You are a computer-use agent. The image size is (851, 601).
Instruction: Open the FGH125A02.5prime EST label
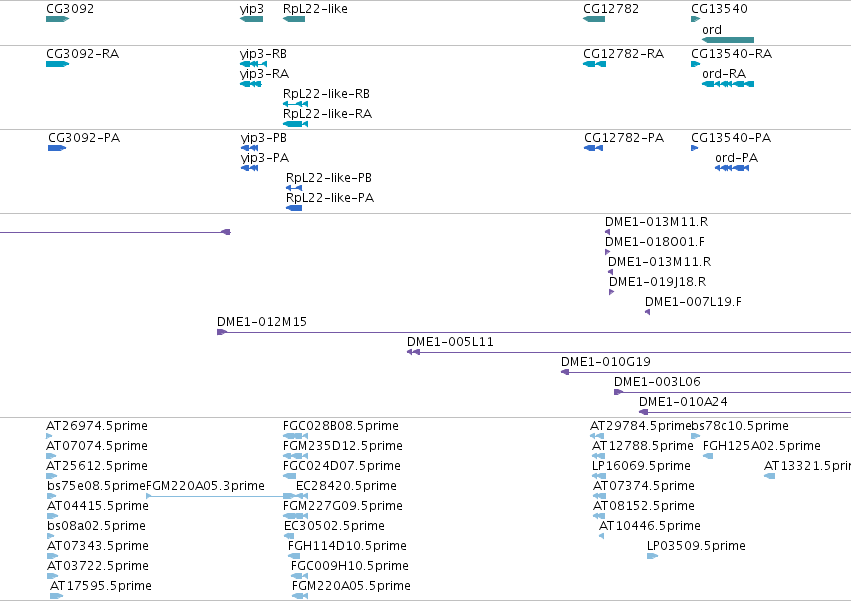[x=761, y=446]
